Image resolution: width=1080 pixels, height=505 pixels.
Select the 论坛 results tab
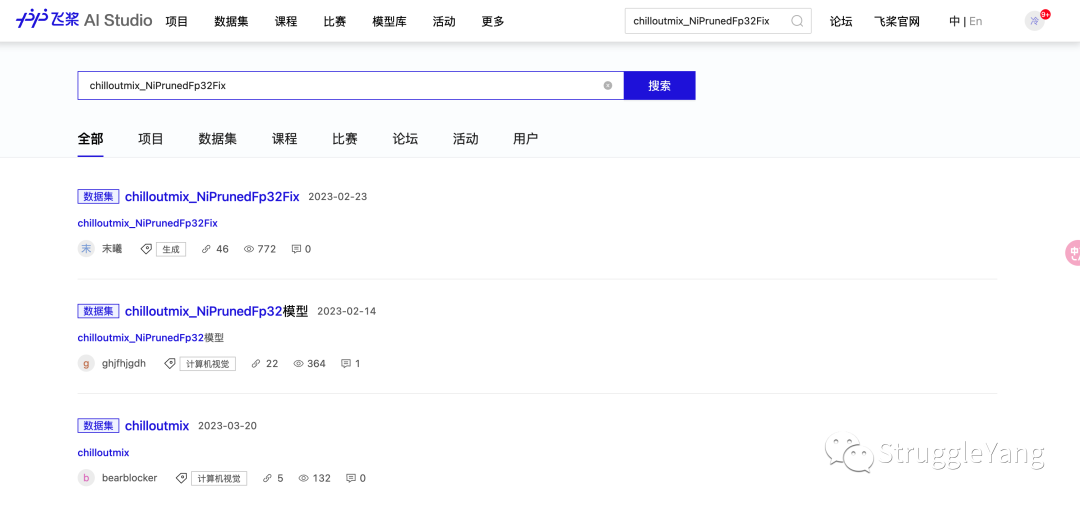[x=405, y=138]
